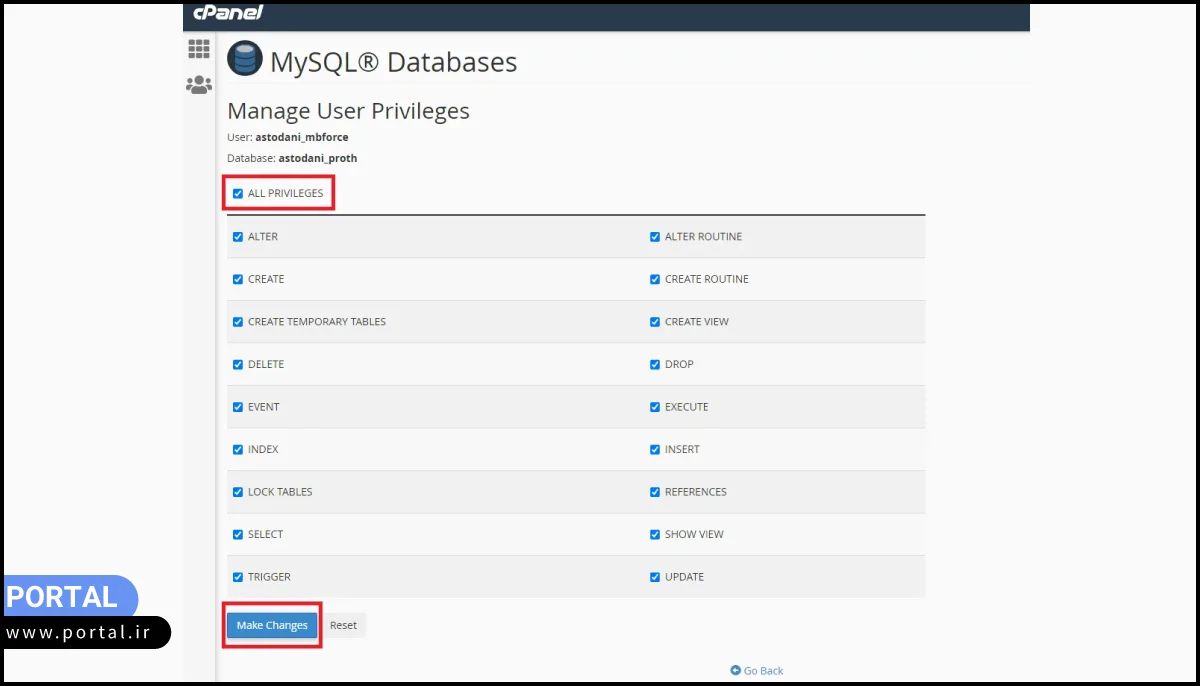The image size is (1200, 686).
Task: Click the MySQL Databases barrel icon
Action: (x=245, y=60)
